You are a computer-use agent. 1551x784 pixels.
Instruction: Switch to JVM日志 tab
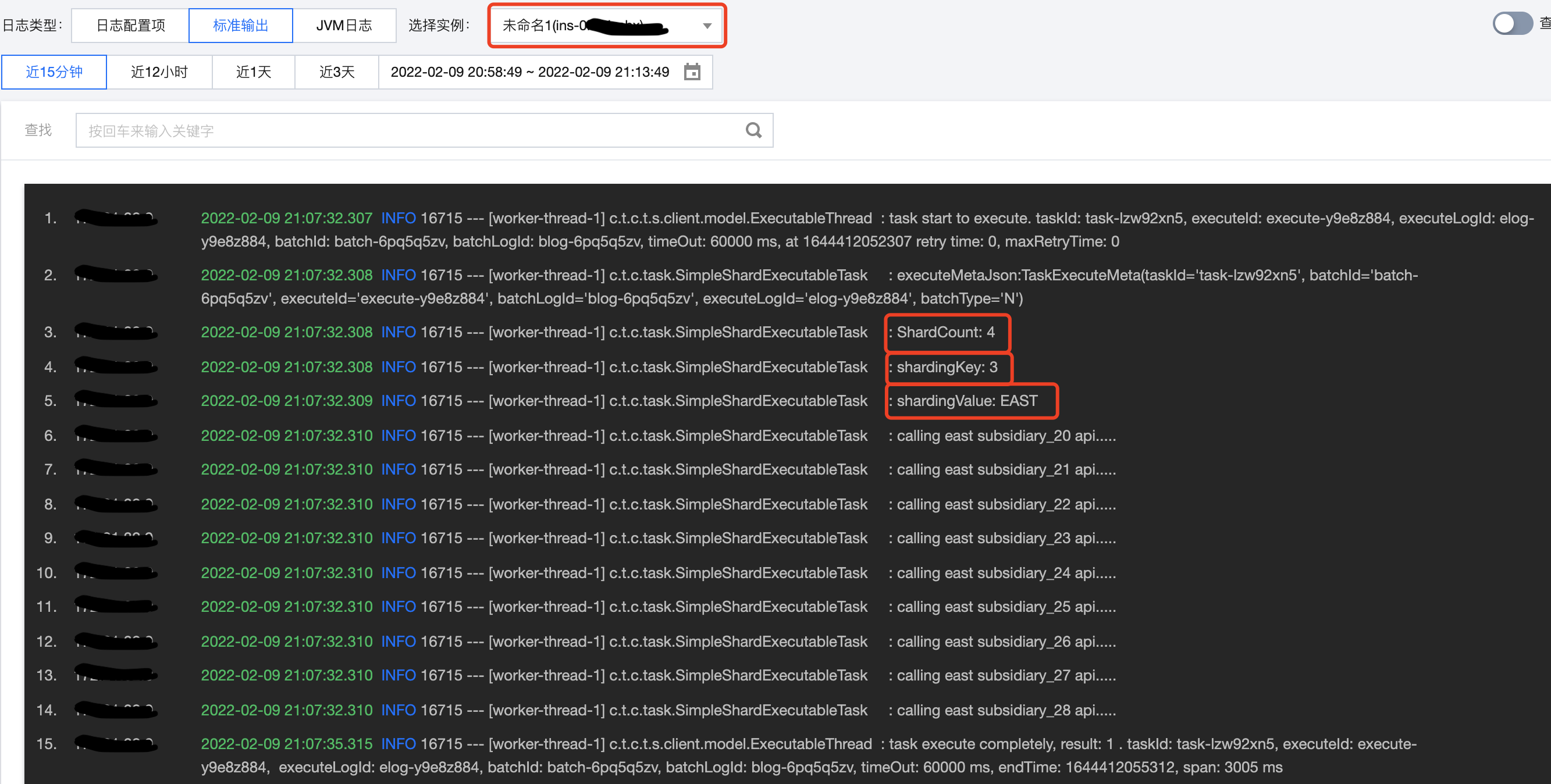click(344, 25)
